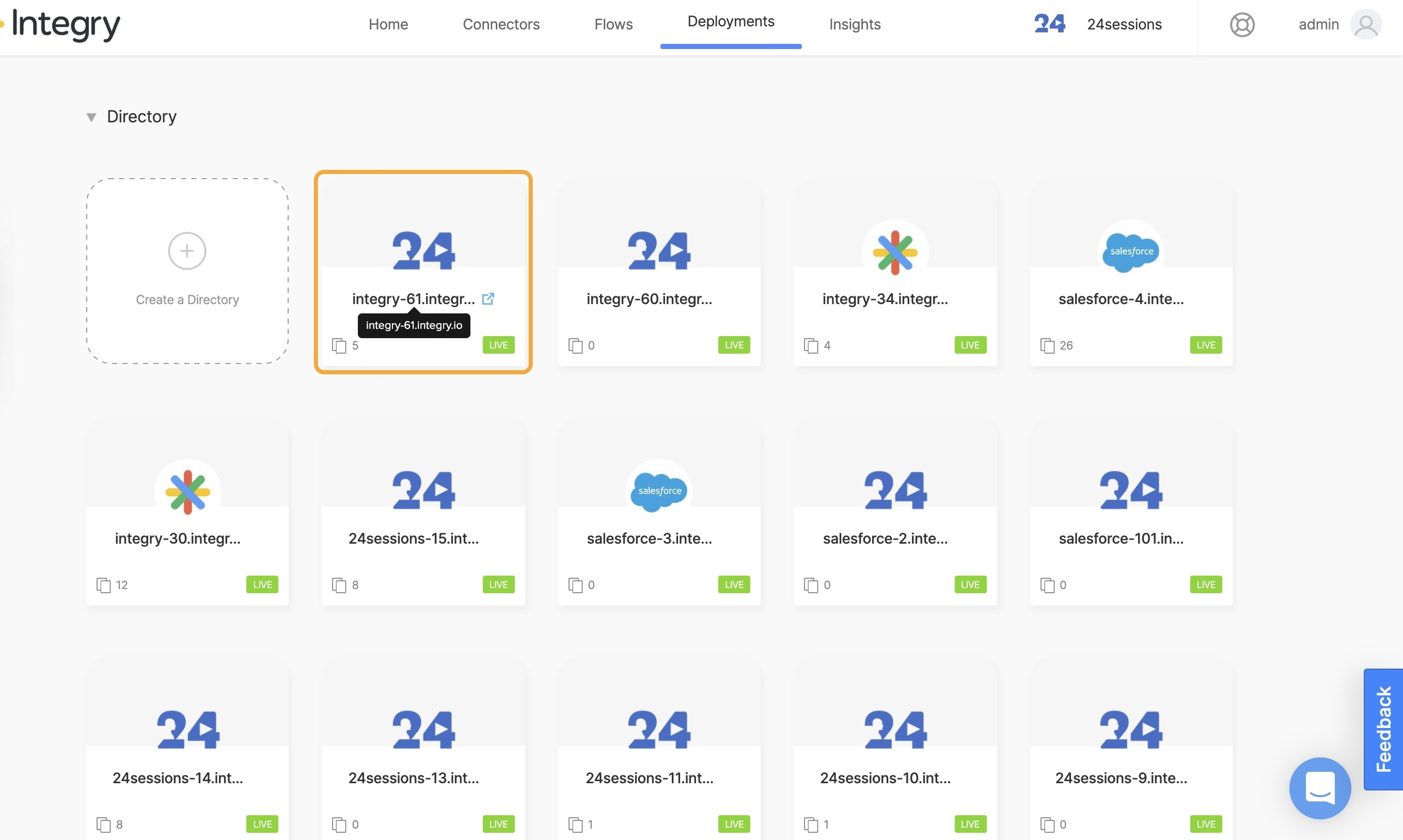Click the help lifebuoy icon
Image resolution: width=1403 pixels, height=840 pixels.
(x=1242, y=24)
